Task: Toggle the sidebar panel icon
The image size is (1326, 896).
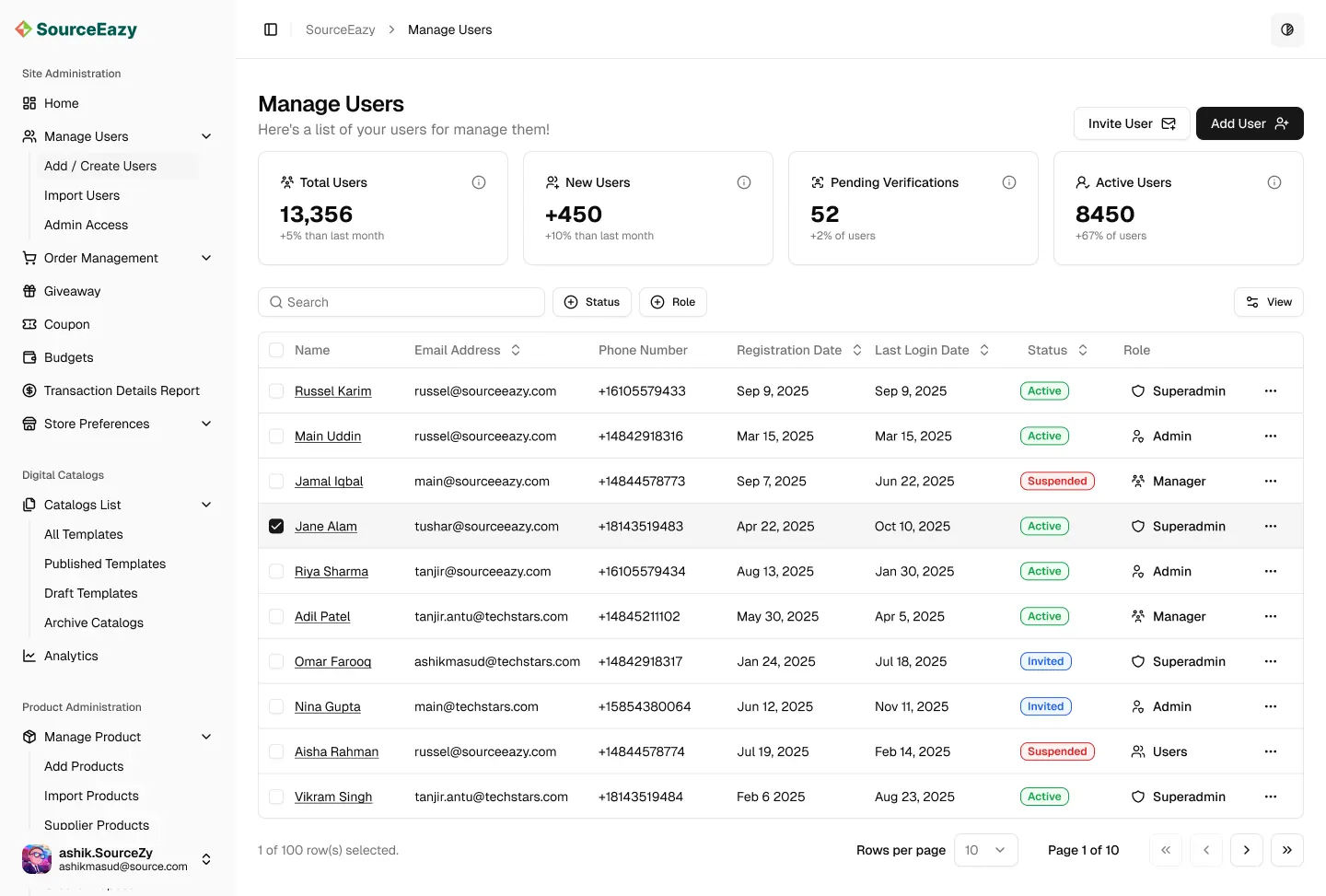Action: coord(271,29)
